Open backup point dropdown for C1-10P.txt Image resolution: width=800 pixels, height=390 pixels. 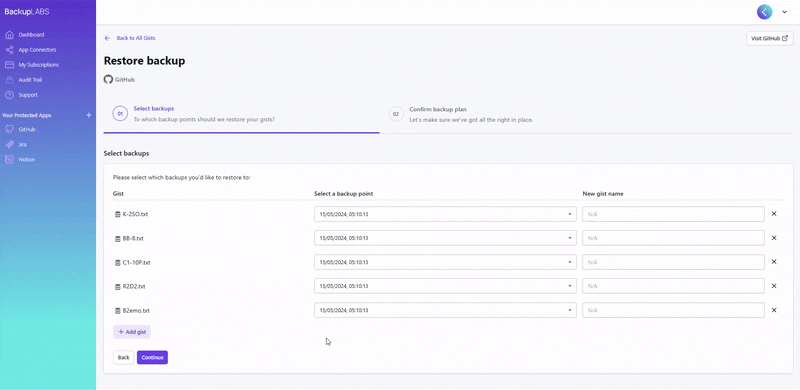point(445,262)
